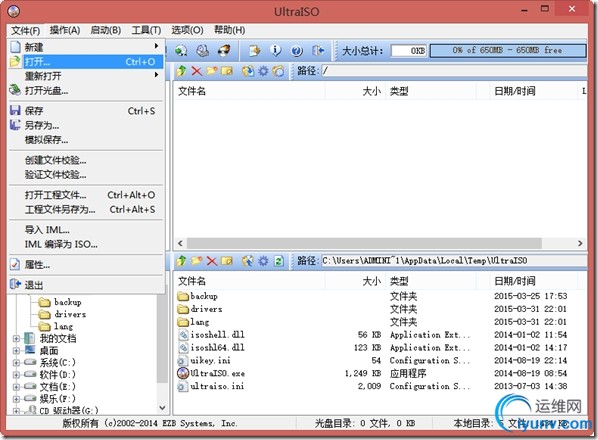Choose 验证文件校验... menu entry

tap(86, 175)
